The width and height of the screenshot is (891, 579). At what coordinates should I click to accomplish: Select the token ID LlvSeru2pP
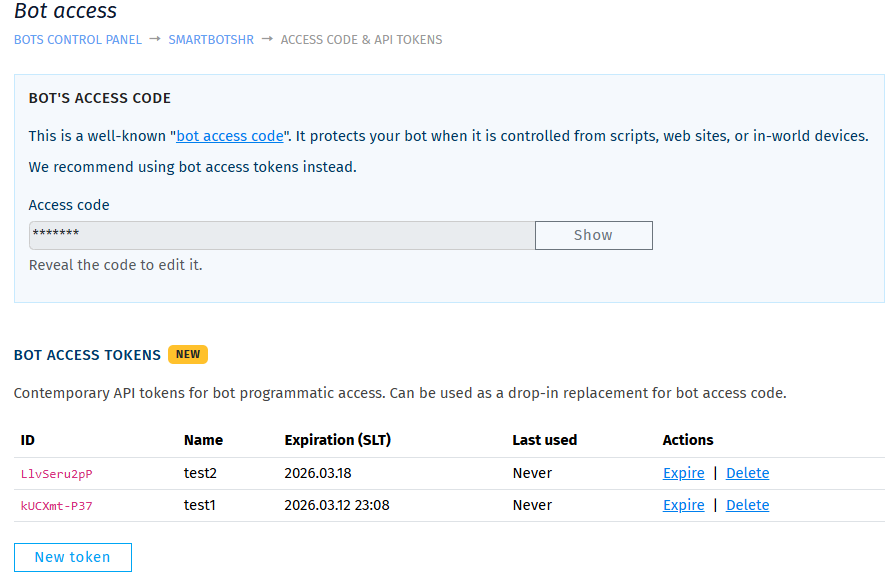[x=57, y=474]
